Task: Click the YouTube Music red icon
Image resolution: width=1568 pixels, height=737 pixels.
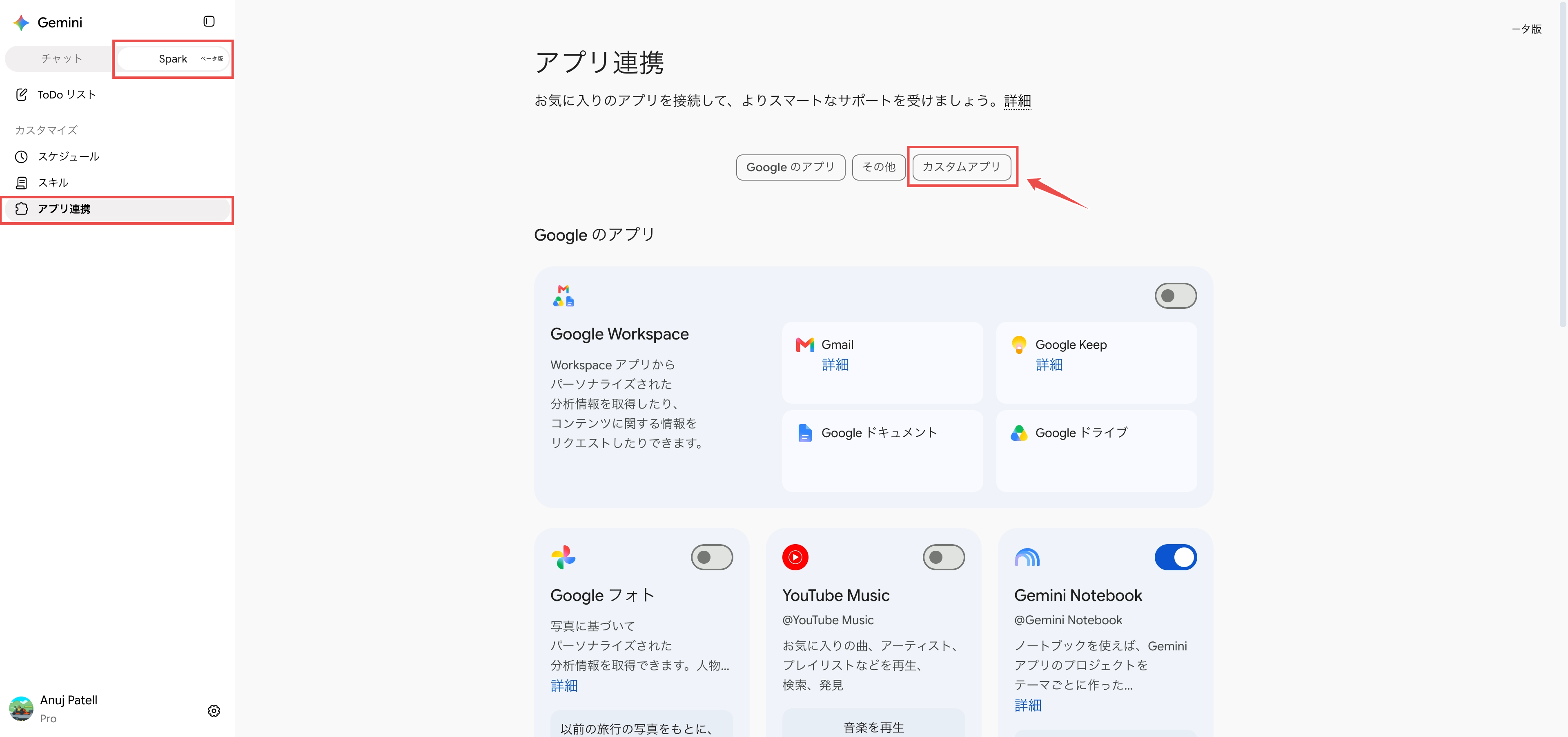Action: pyautogui.click(x=795, y=557)
